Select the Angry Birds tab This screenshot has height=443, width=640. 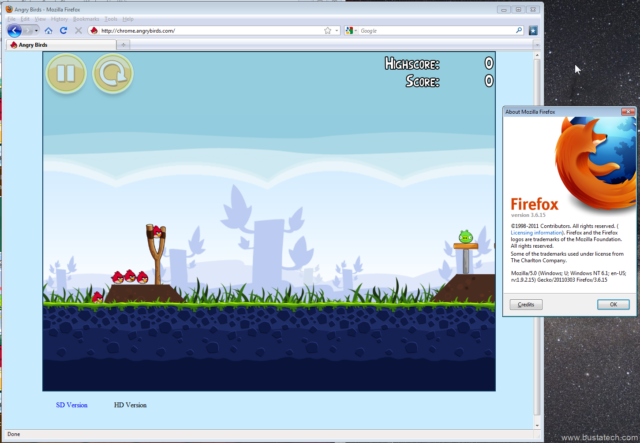61,45
